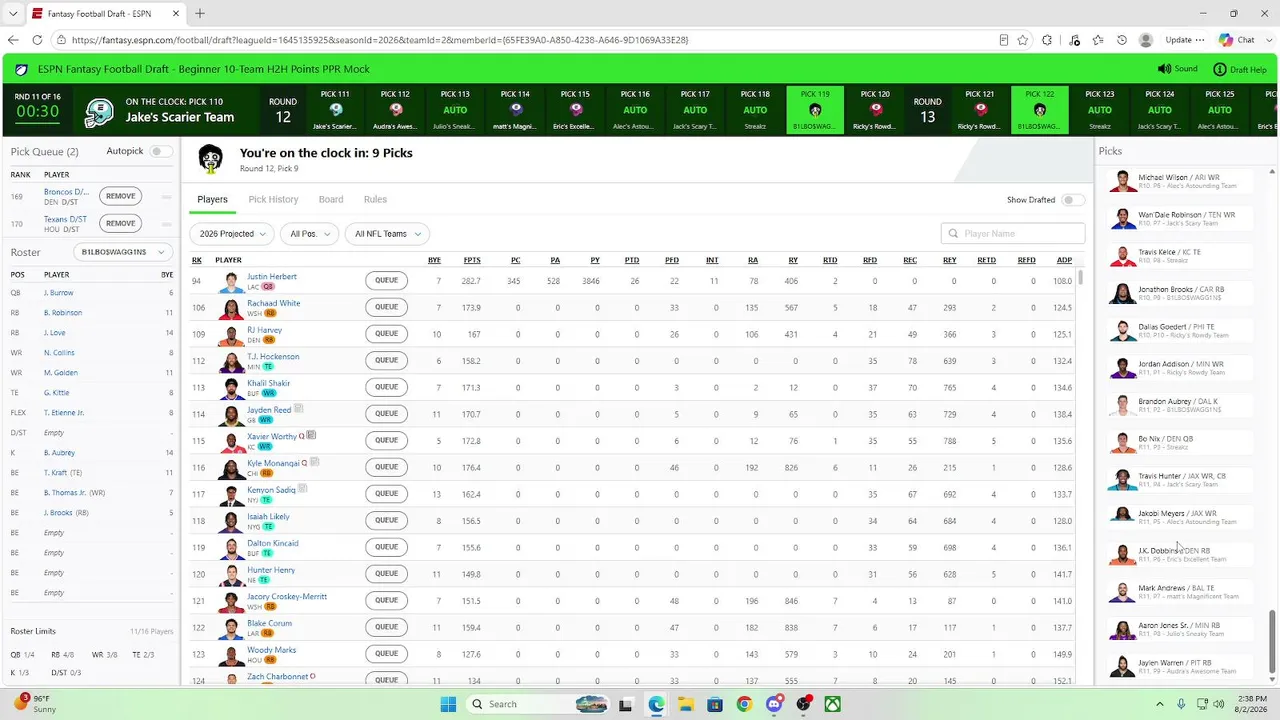Open the All Pos. position filter dropdown
The image size is (1280, 720).
point(309,234)
